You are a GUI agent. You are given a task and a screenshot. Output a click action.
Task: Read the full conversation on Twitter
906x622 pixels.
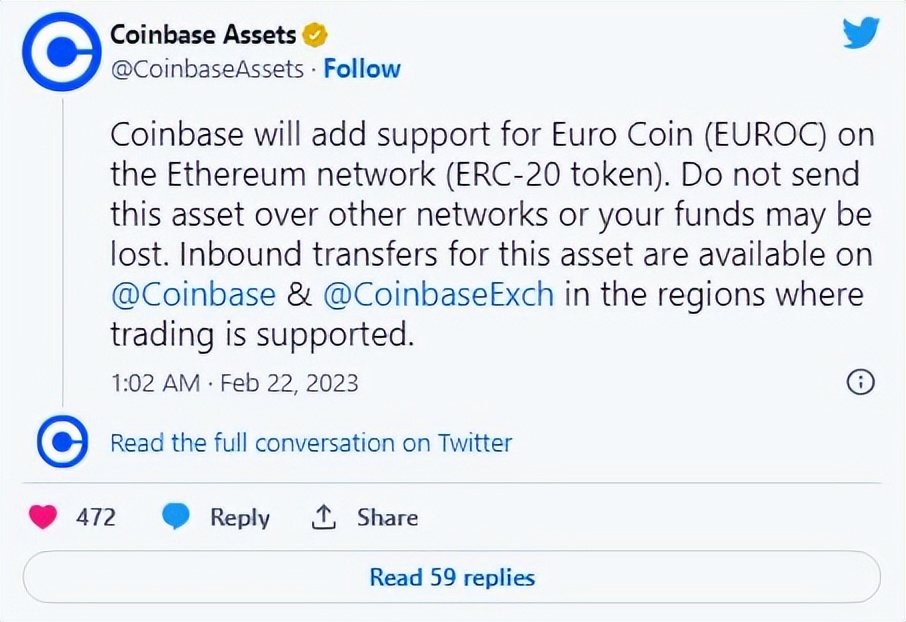coord(310,442)
